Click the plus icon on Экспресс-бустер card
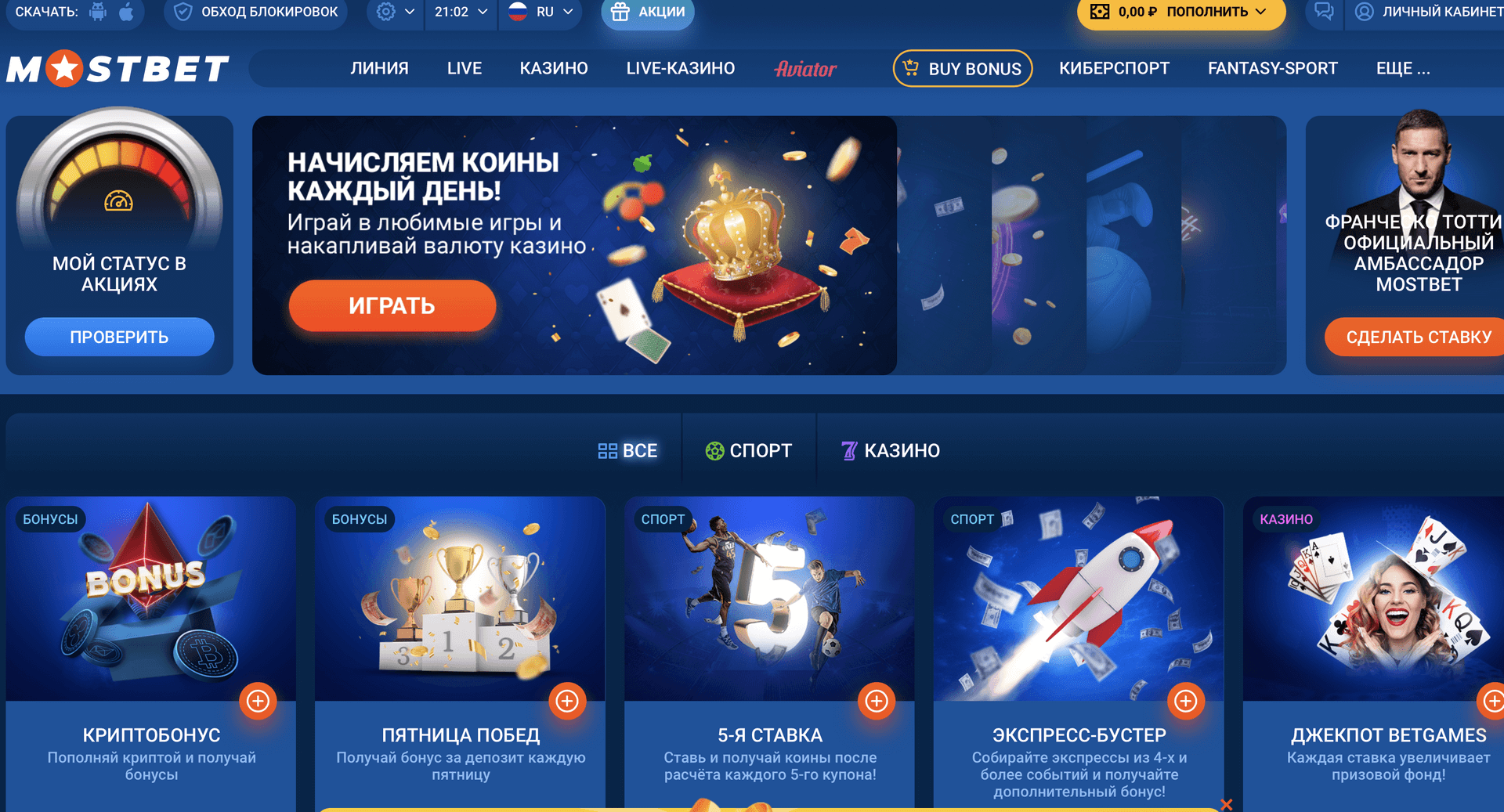This screenshot has height=812, width=1504. pos(1186,701)
